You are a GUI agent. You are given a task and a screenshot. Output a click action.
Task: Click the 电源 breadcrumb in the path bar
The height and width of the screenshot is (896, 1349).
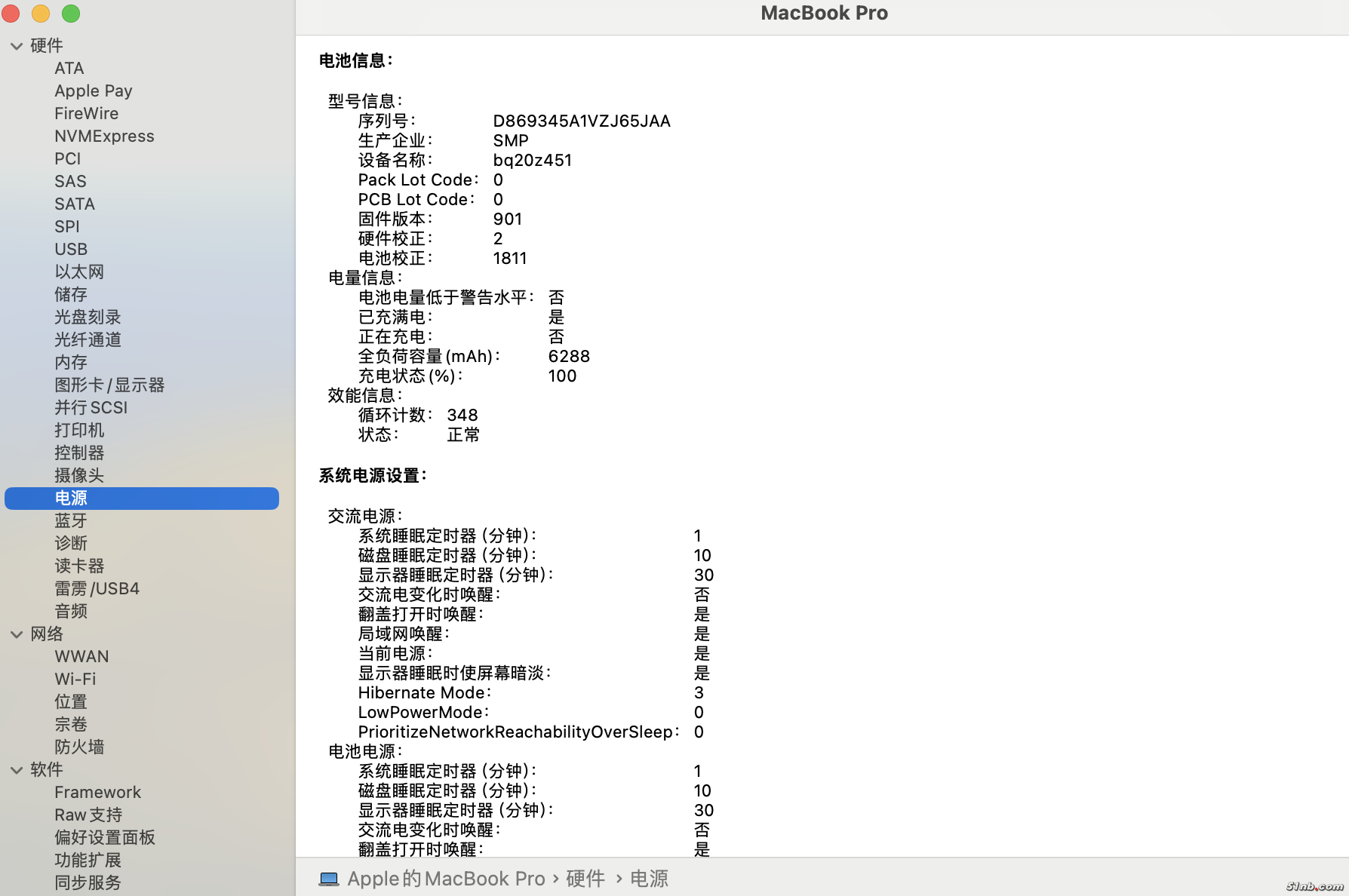pos(649,879)
